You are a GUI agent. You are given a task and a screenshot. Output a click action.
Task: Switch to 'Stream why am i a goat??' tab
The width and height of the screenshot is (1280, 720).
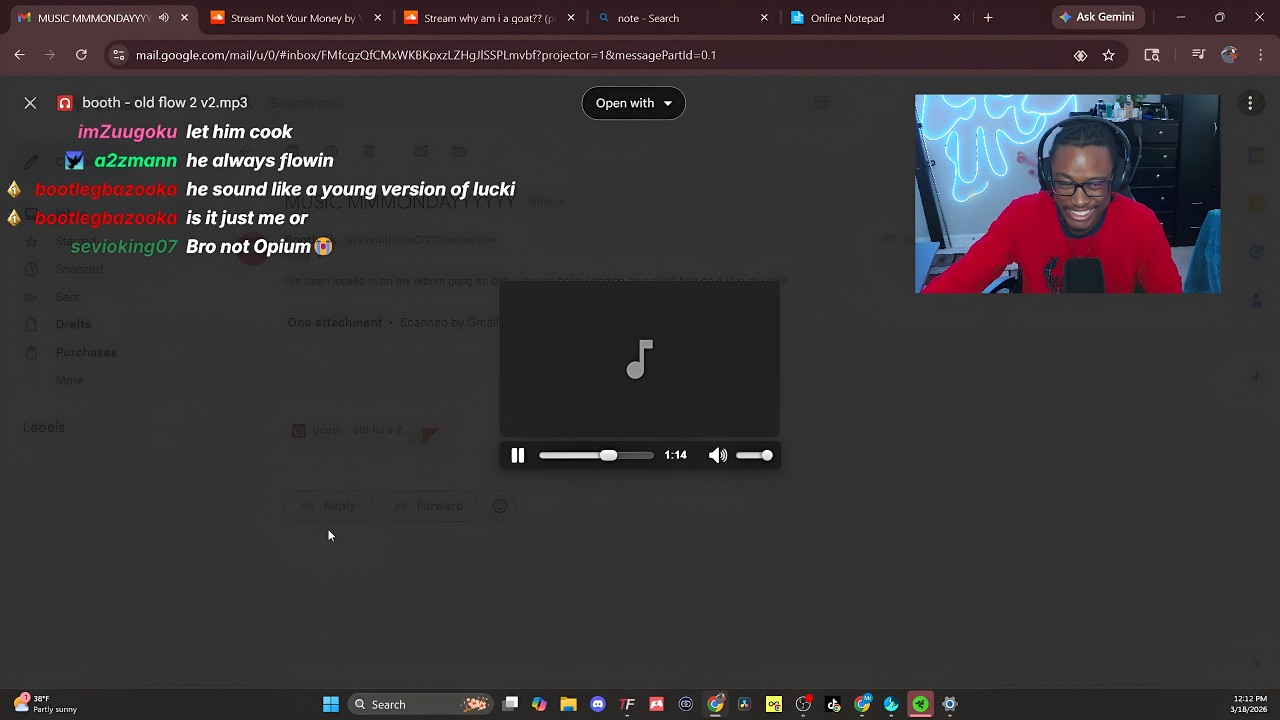[x=488, y=18]
